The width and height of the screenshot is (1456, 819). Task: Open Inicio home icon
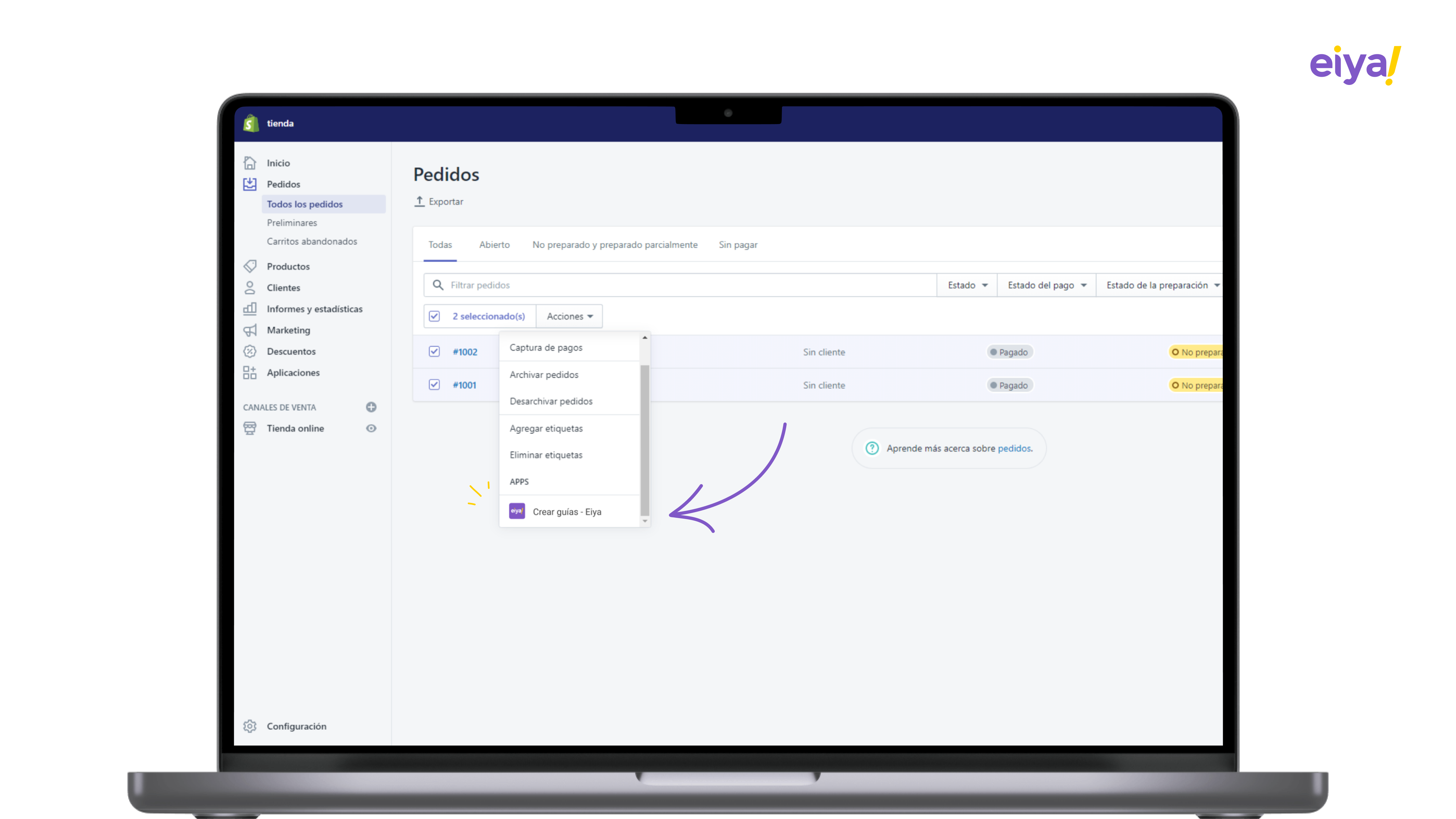pos(250,163)
